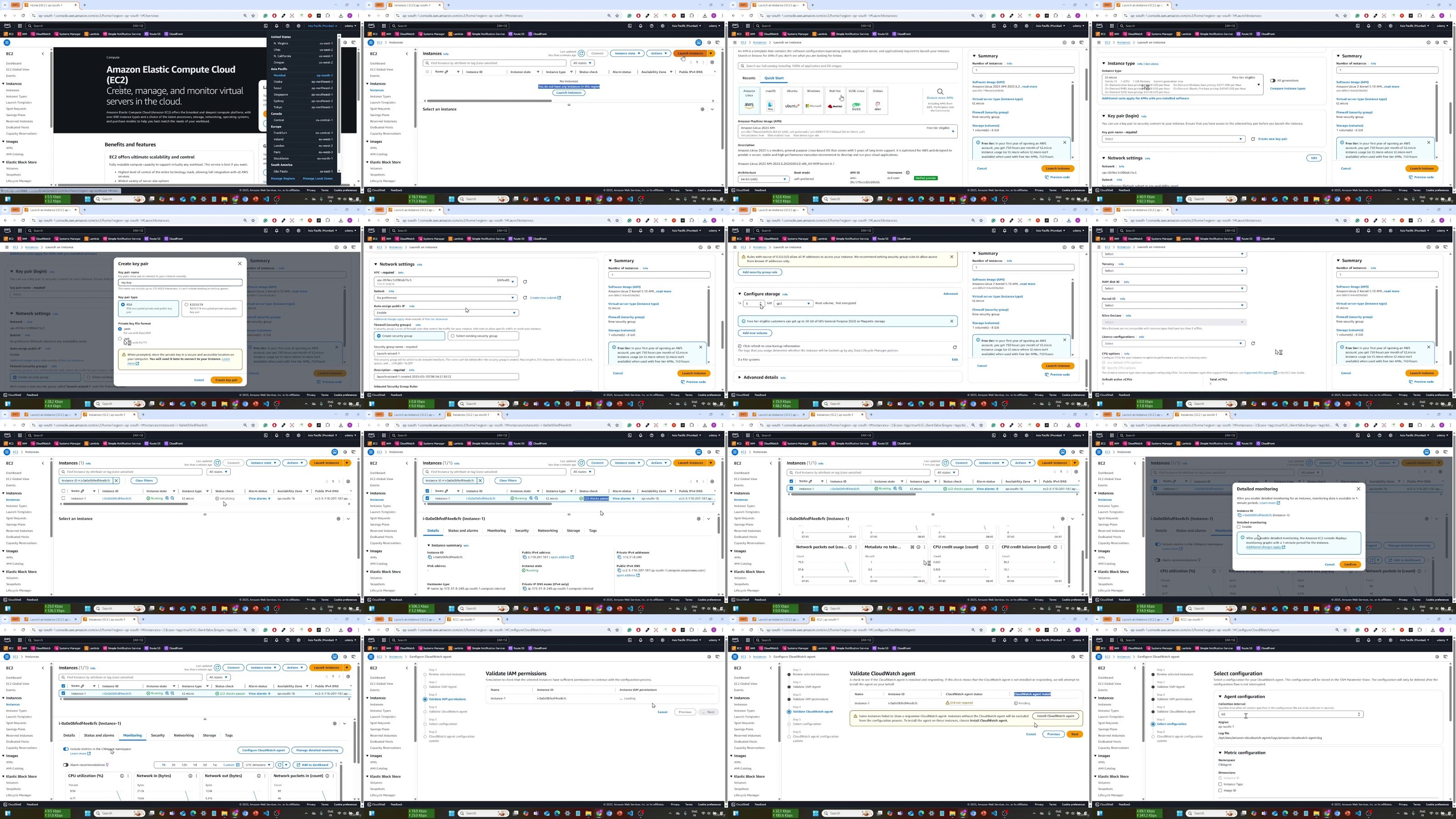Tick checkbox of Instance-1 row showing Initializing
The height and width of the screenshot is (819, 1456).
coord(63,499)
